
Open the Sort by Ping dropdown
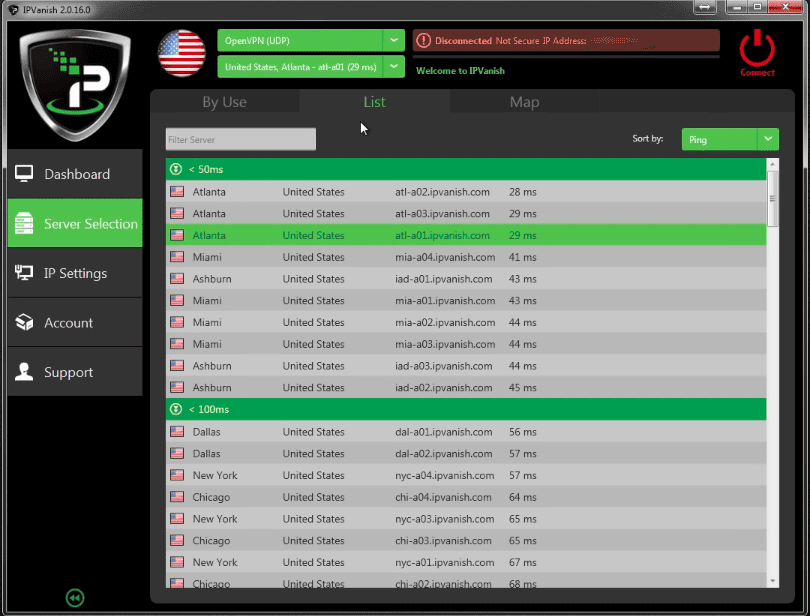[x=730, y=140]
